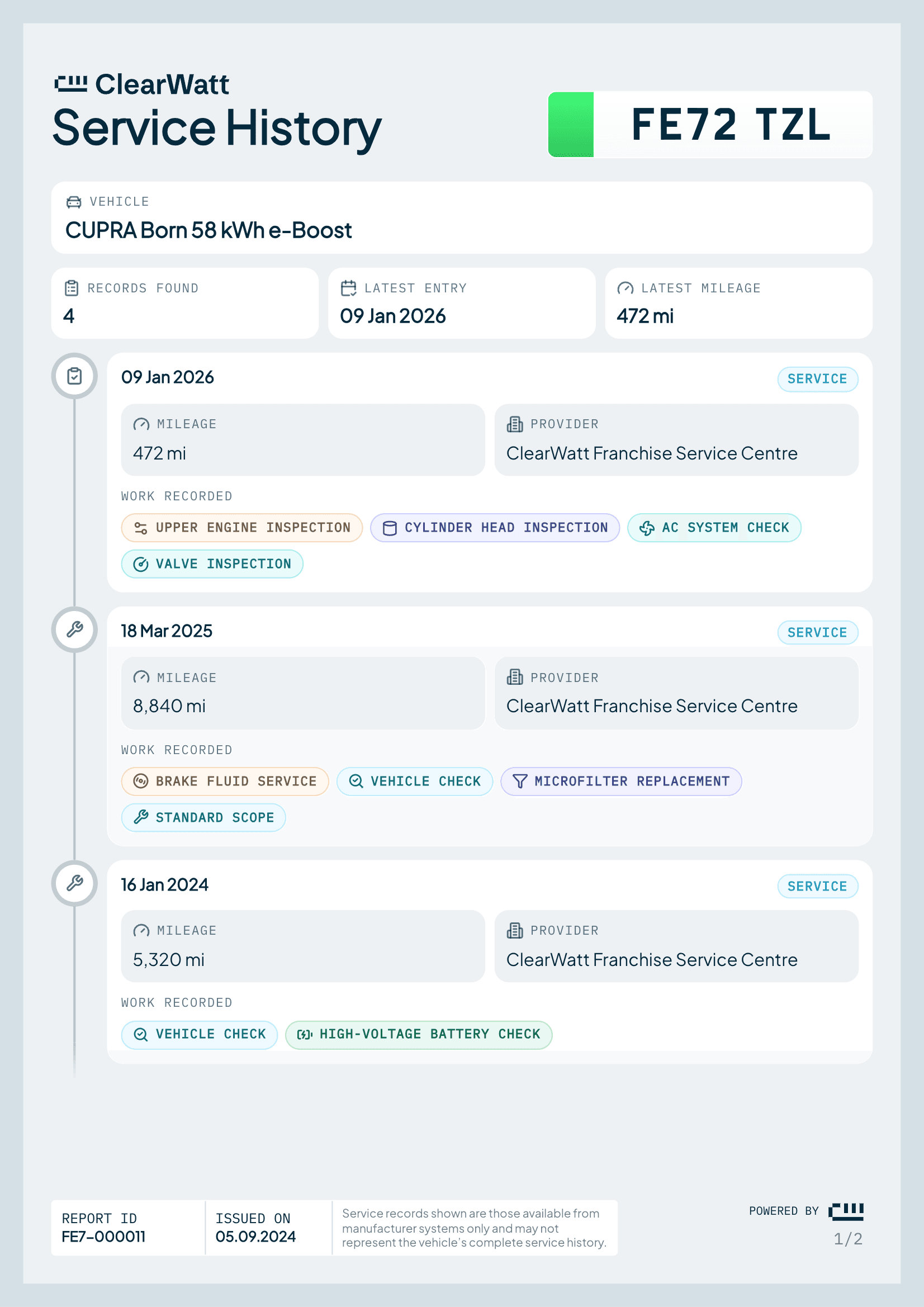Viewport: 924px width, 1307px height.
Task: Click the gauge icon beside Latest Mileage
Action: coord(625,288)
